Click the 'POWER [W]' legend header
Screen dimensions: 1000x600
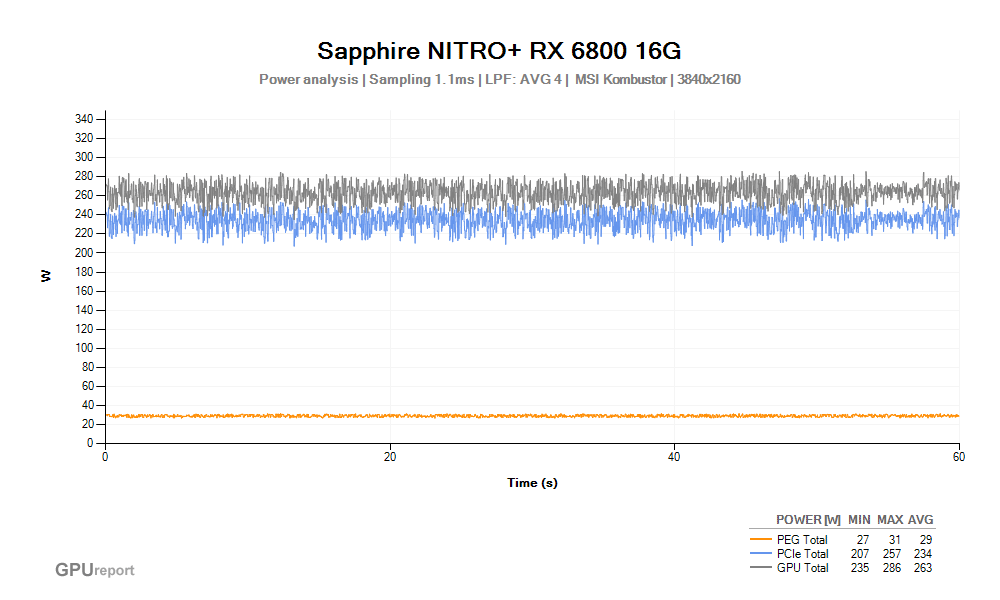tap(808, 520)
